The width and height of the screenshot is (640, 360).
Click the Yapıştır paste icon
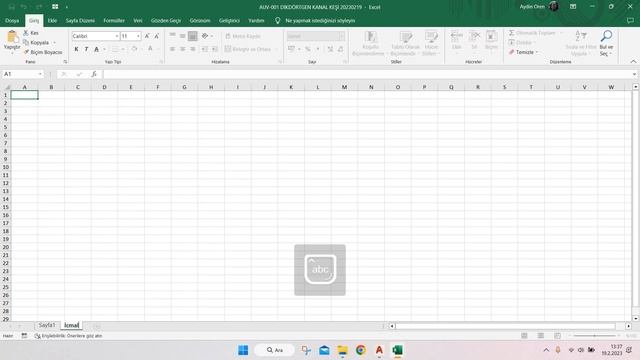click(12, 37)
